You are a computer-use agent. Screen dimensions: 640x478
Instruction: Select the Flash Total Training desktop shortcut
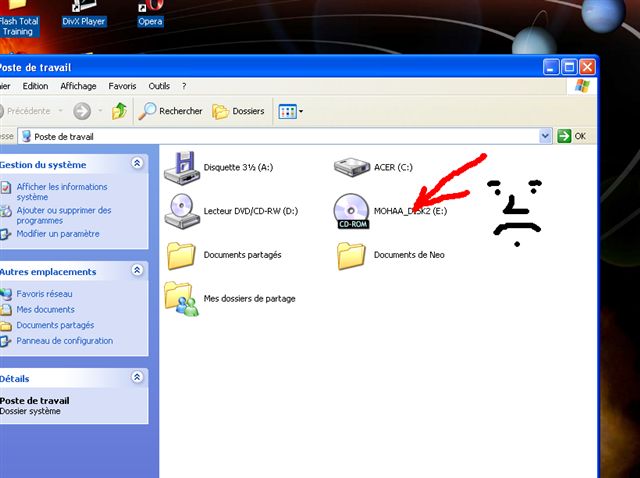(x=18, y=19)
